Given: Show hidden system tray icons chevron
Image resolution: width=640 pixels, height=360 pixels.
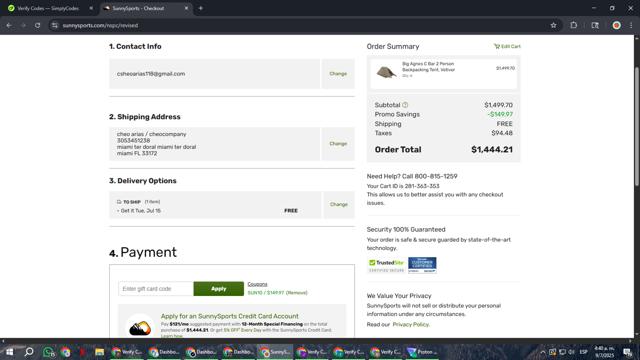Looking at the screenshot, I should pyautogui.click(x=542, y=352).
